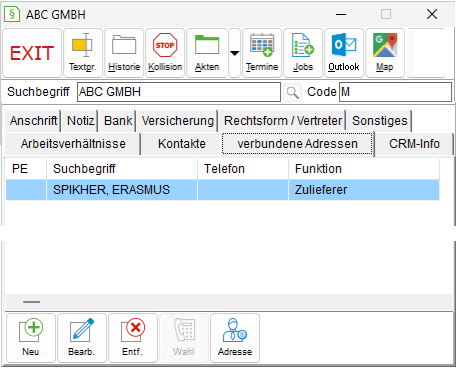Image resolution: width=457 pixels, height=369 pixels.
Task: Click into the Suchbegriff input field
Action: 179,92
